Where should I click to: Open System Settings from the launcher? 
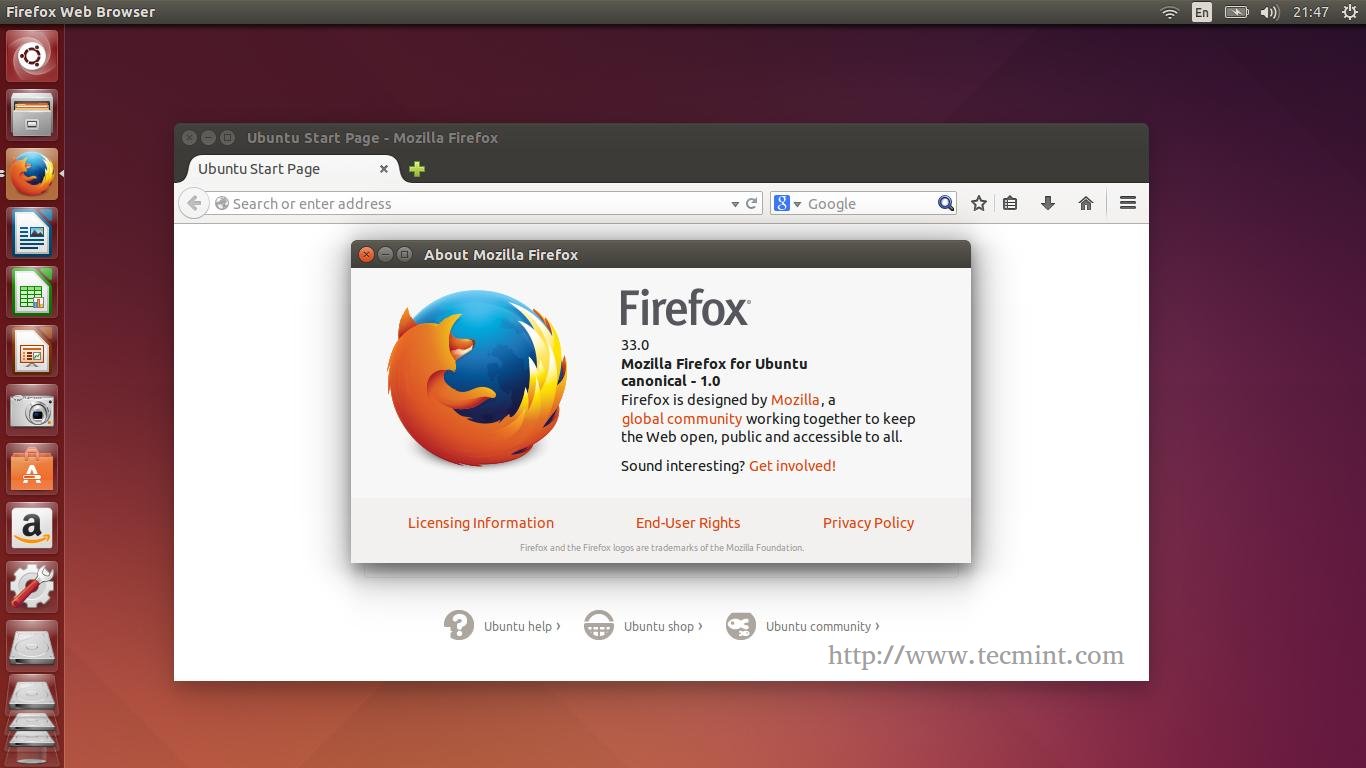(32, 587)
